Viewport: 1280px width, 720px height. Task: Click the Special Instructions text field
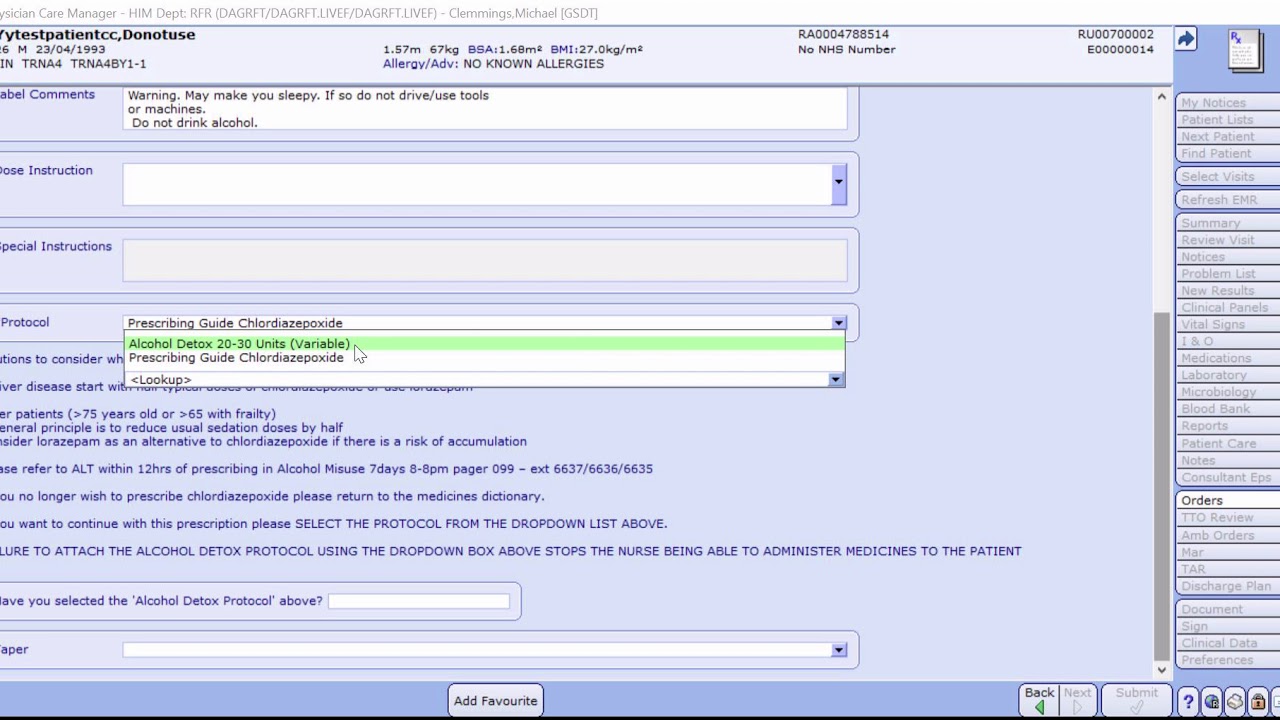coord(485,261)
